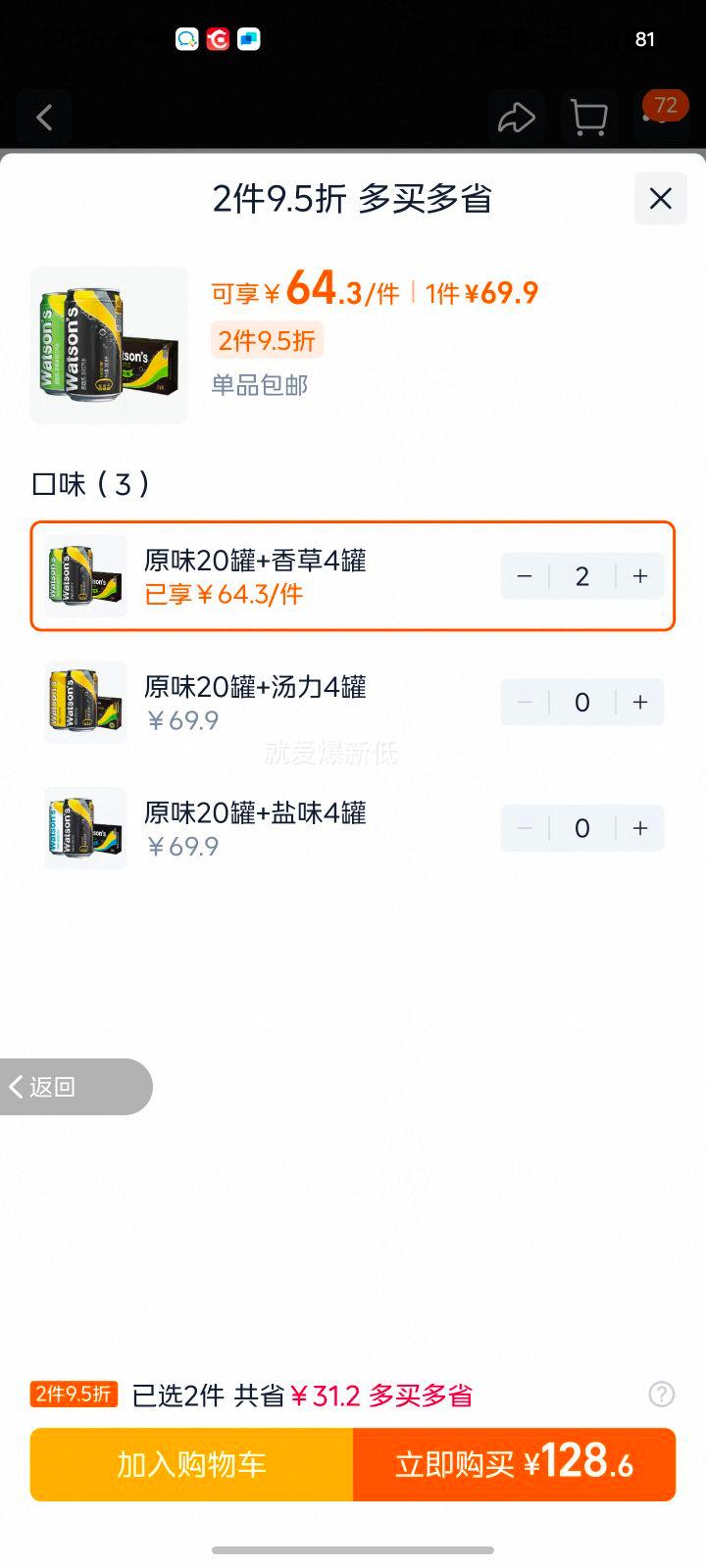This screenshot has height=1568, width=706.
Task: Select the 原味20罐+香草4罐 flavor option
Action: [353, 576]
